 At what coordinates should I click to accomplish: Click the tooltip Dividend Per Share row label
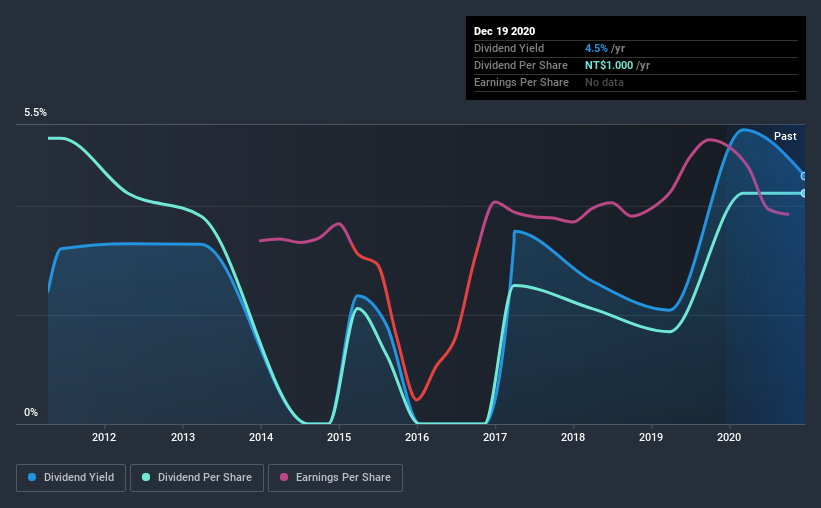click(x=520, y=65)
